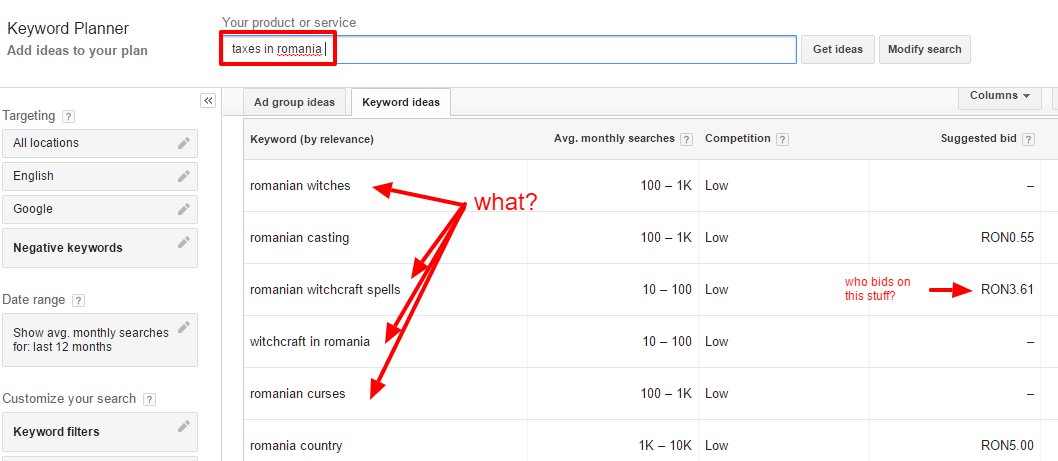Open help icon for Suggested bid column

[1028, 140]
